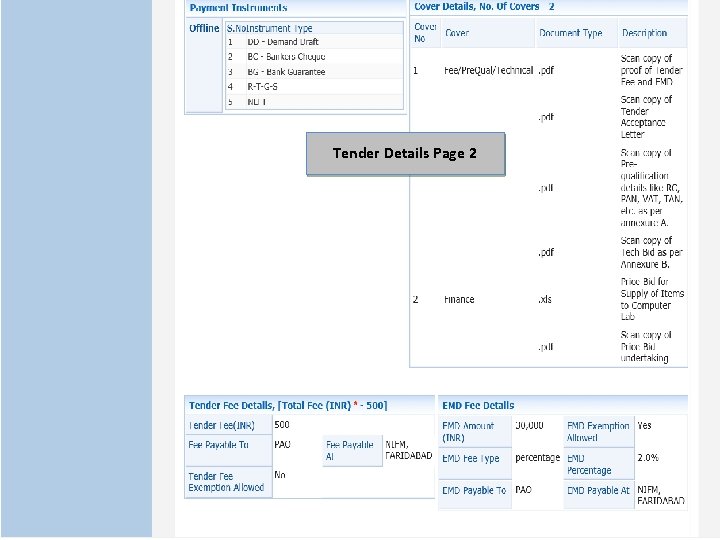
Task: Click the 500 tender fee value
Action: coord(282,425)
